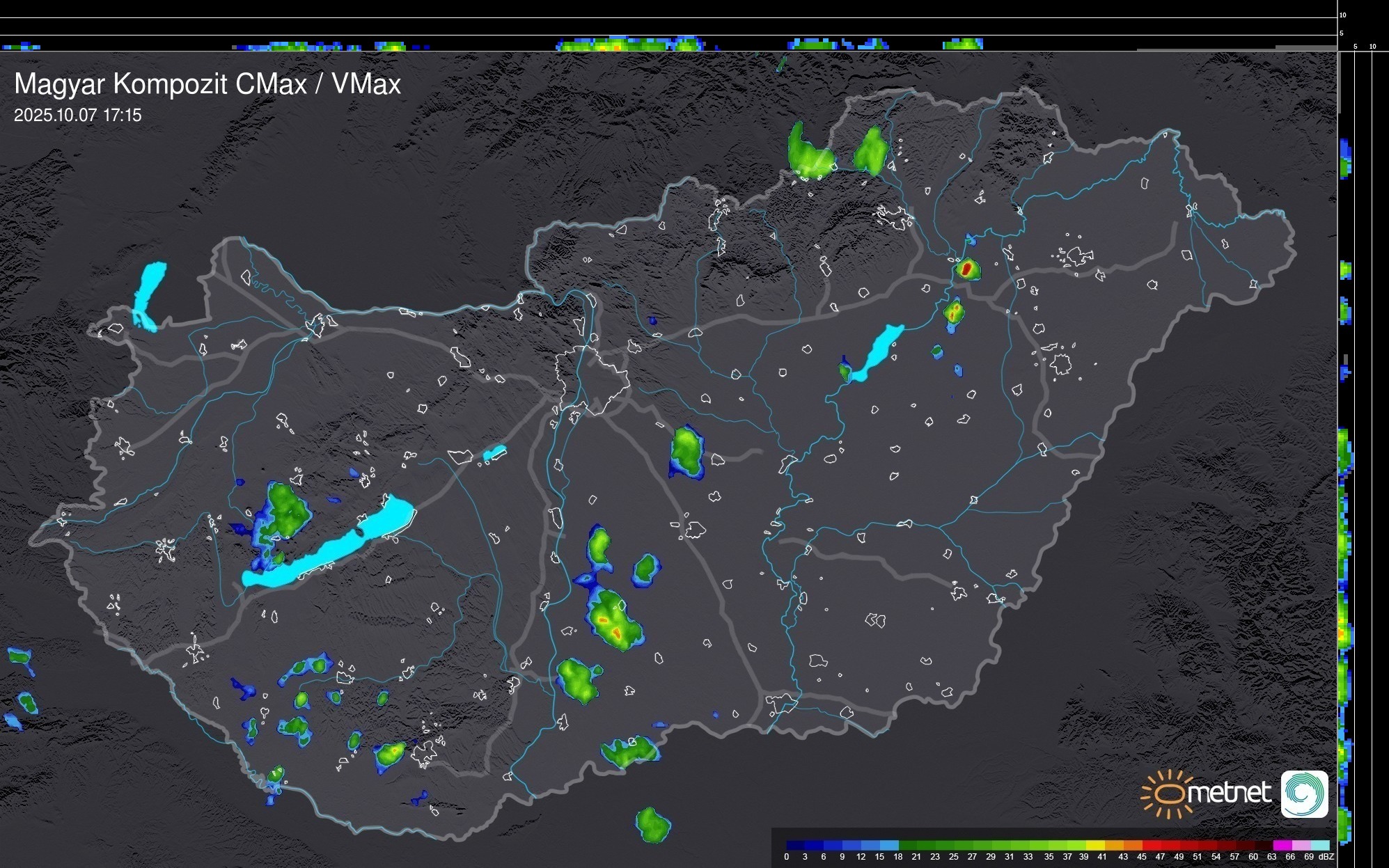
Task: Click the red-core storm cell in the northeast
Action: 966,269
